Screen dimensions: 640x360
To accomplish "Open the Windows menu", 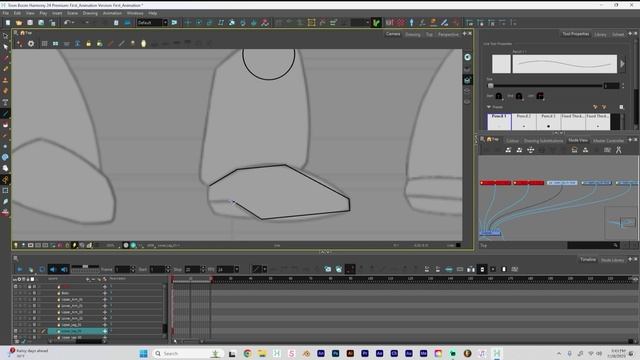I will click(135, 13).
